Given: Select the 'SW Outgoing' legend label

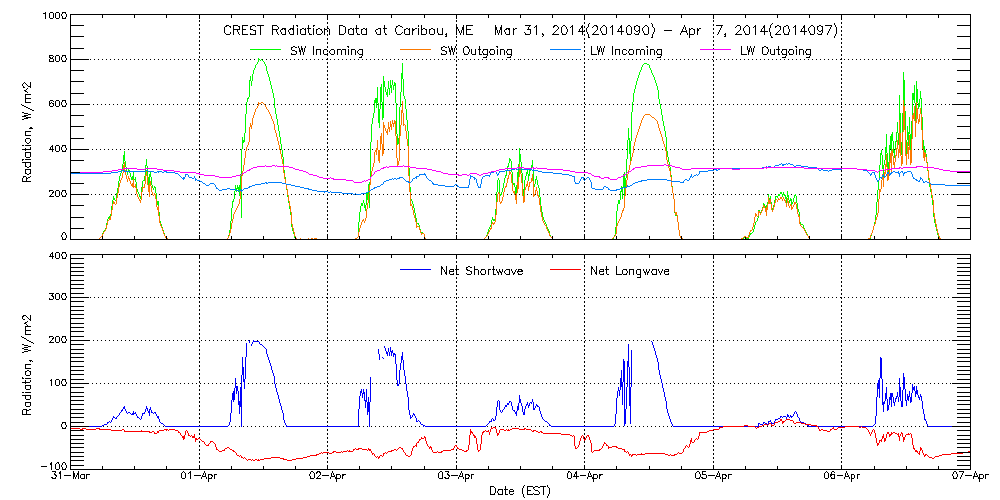Looking at the screenshot, I should [x=475, y=52].
